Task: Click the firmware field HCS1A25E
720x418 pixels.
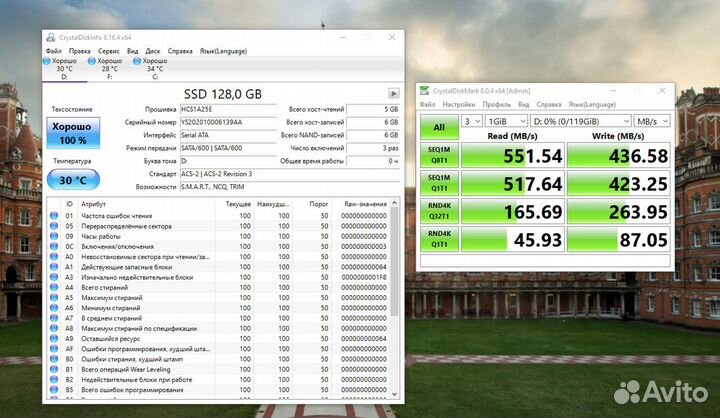Action: pyautogui.click(x=228, y=109)
